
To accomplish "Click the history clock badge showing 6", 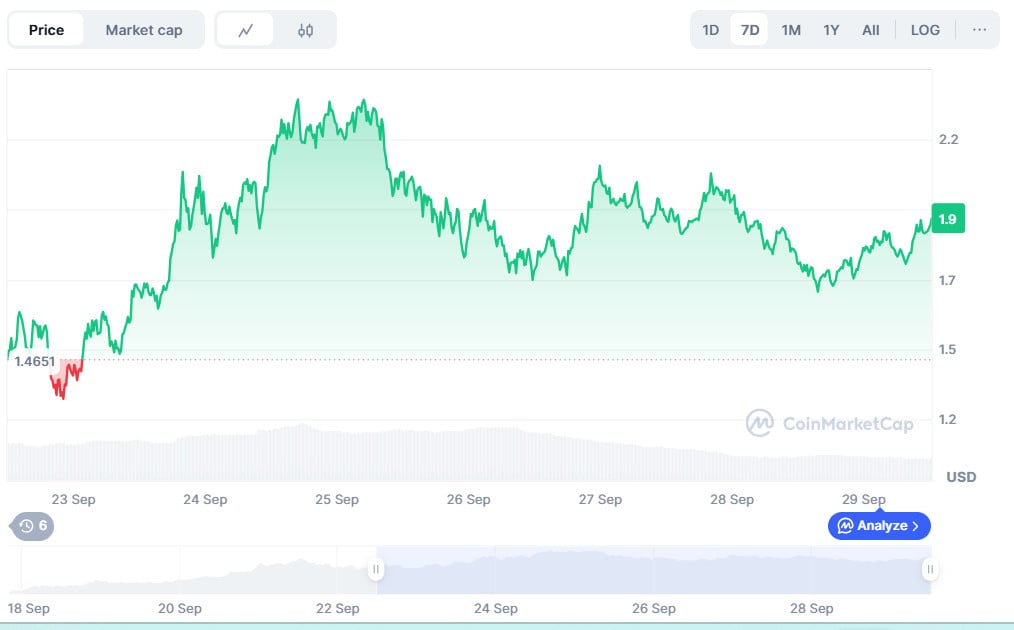I will 32,525.
